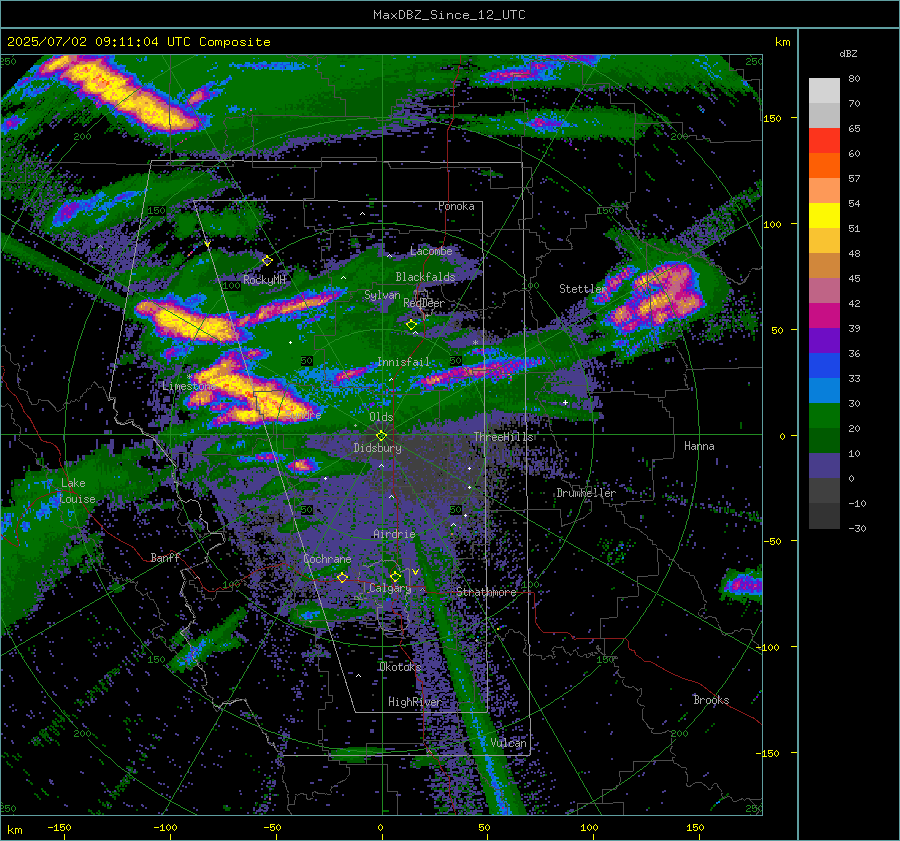This screenshot has width=900, height=841.
Task: Click the dBZ legend heading
Action: 848,53
